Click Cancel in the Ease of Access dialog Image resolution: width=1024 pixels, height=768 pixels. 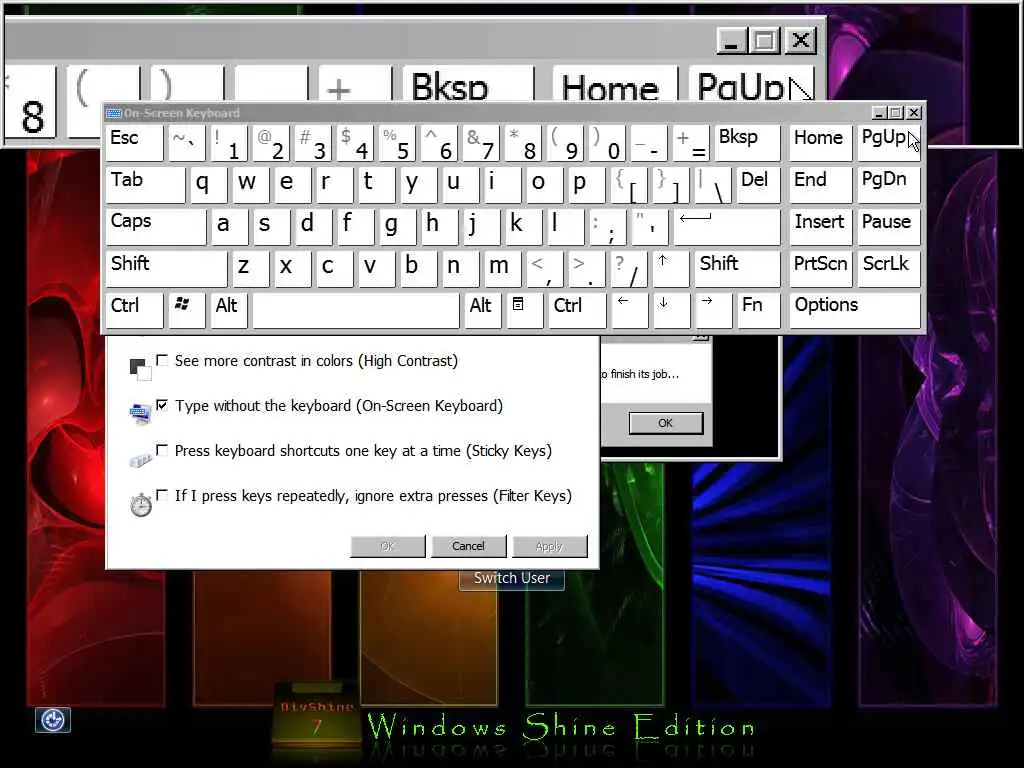(x=468, y=546)
